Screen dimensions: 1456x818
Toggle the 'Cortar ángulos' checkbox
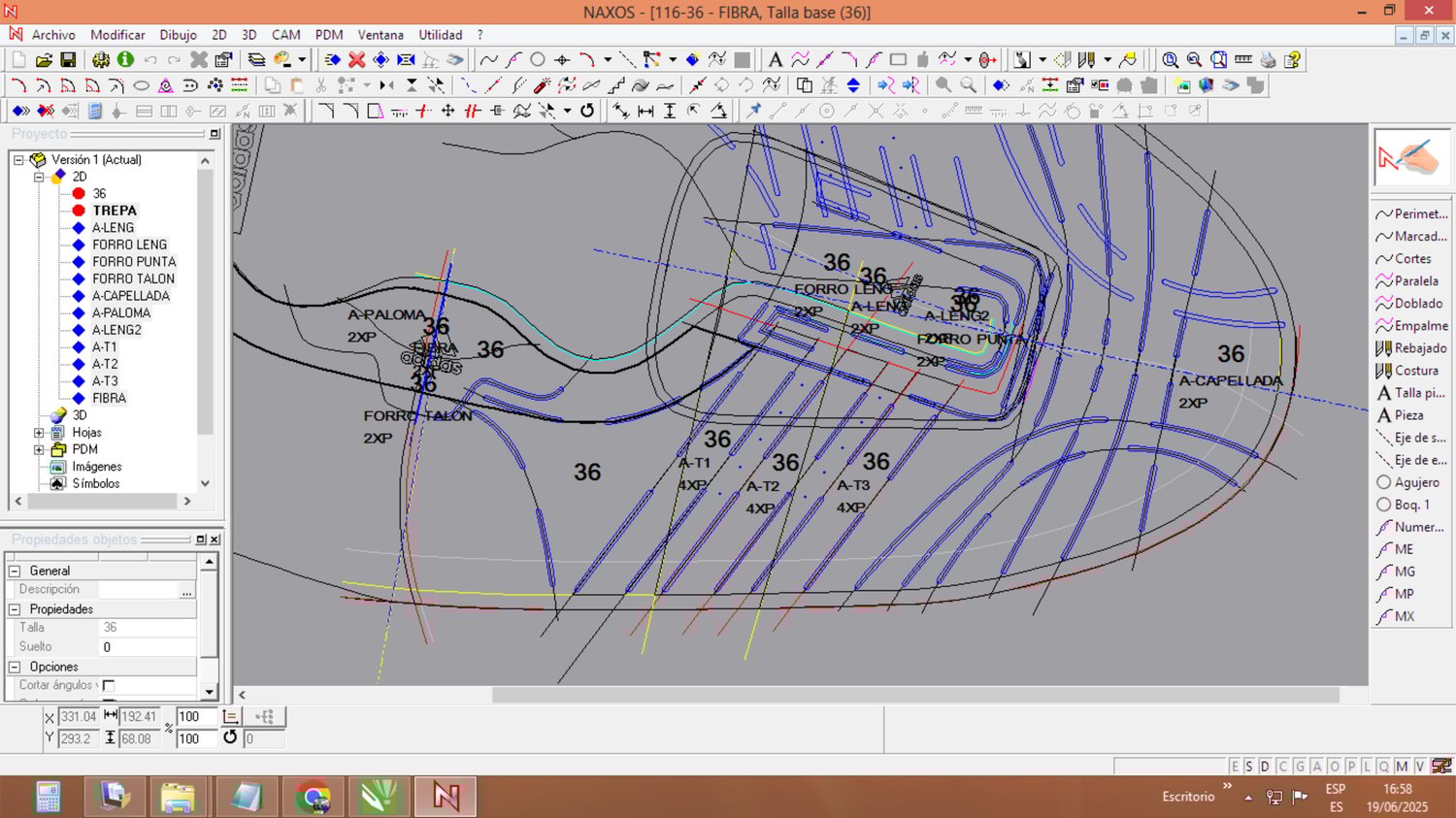(109, 685)
